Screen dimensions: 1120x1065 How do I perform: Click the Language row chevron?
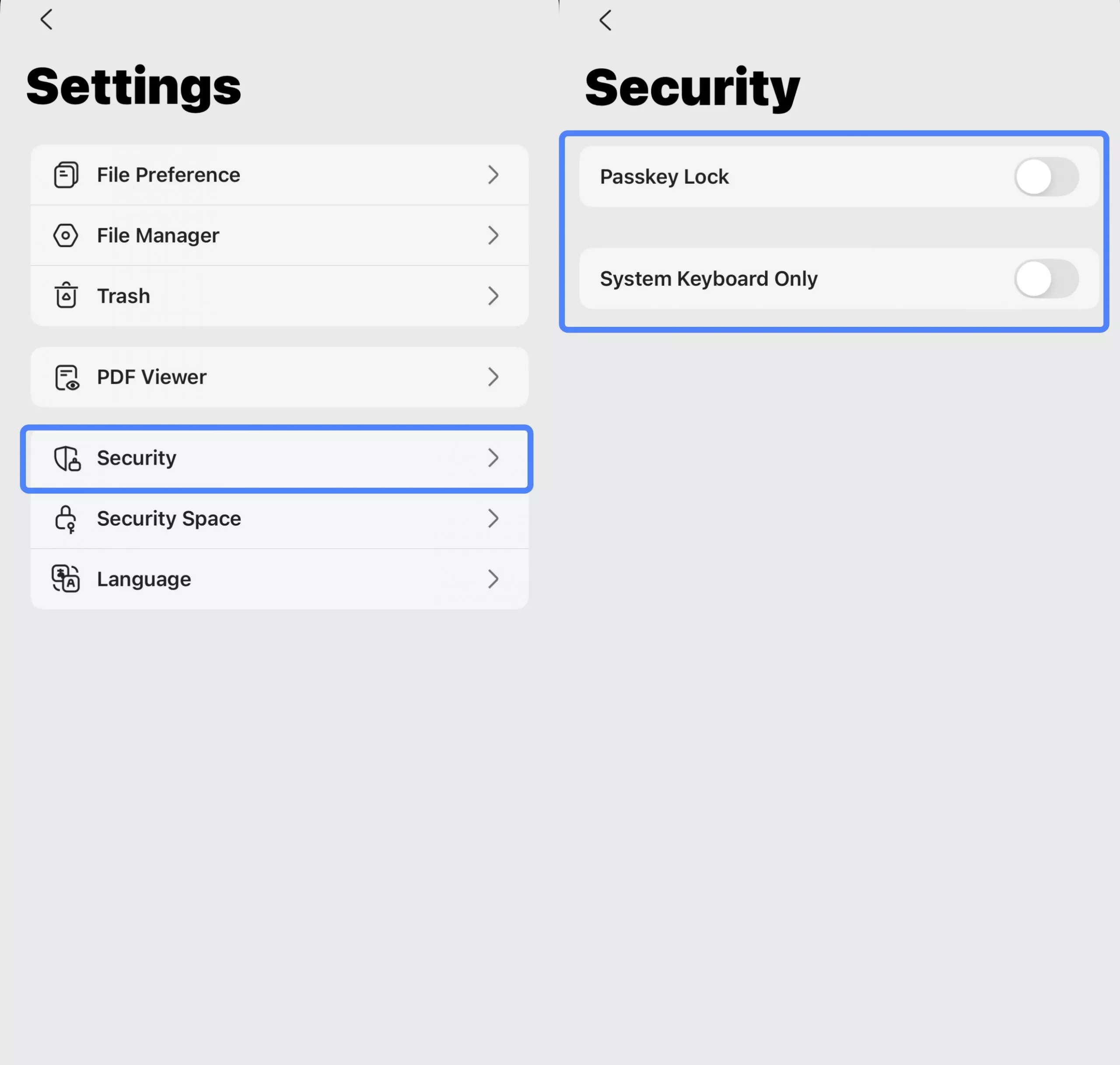[x=493, y=579]
